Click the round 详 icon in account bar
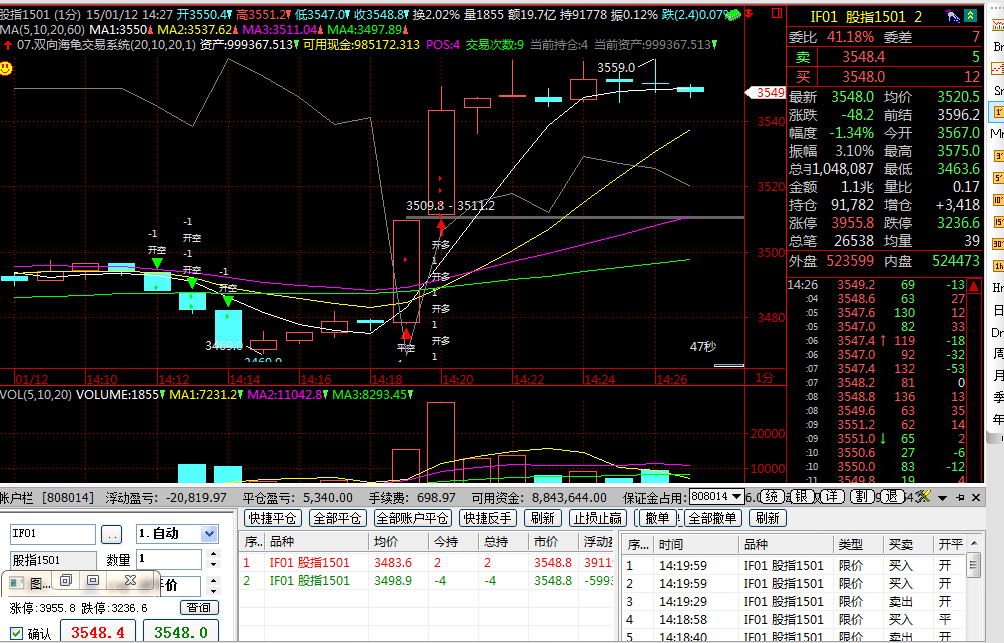Screen dimensions: 1004x643 tap(832, 497)
